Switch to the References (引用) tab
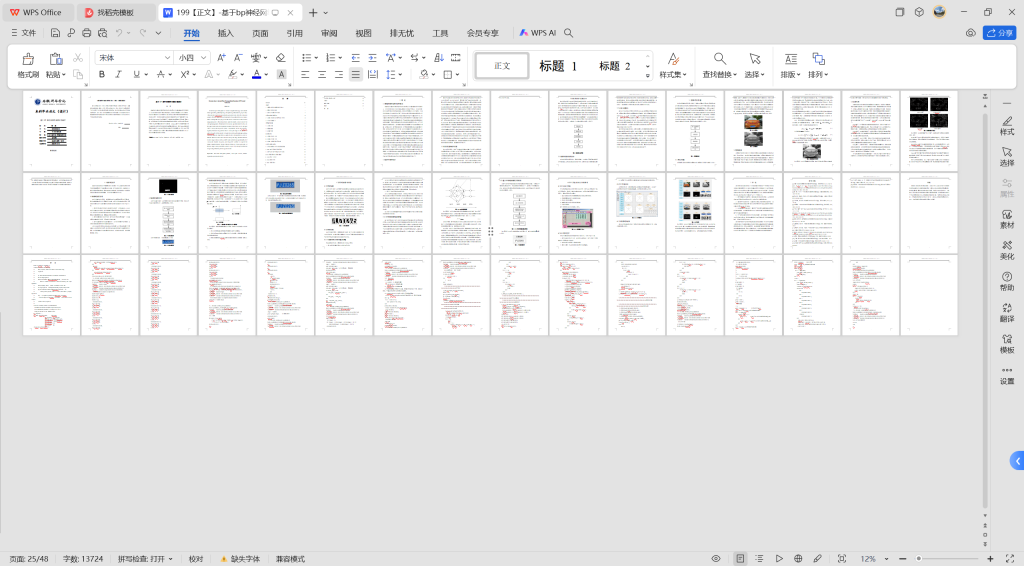Image resolution: width=1024 pixels, height=566 pixels. (x=295, y=33)
